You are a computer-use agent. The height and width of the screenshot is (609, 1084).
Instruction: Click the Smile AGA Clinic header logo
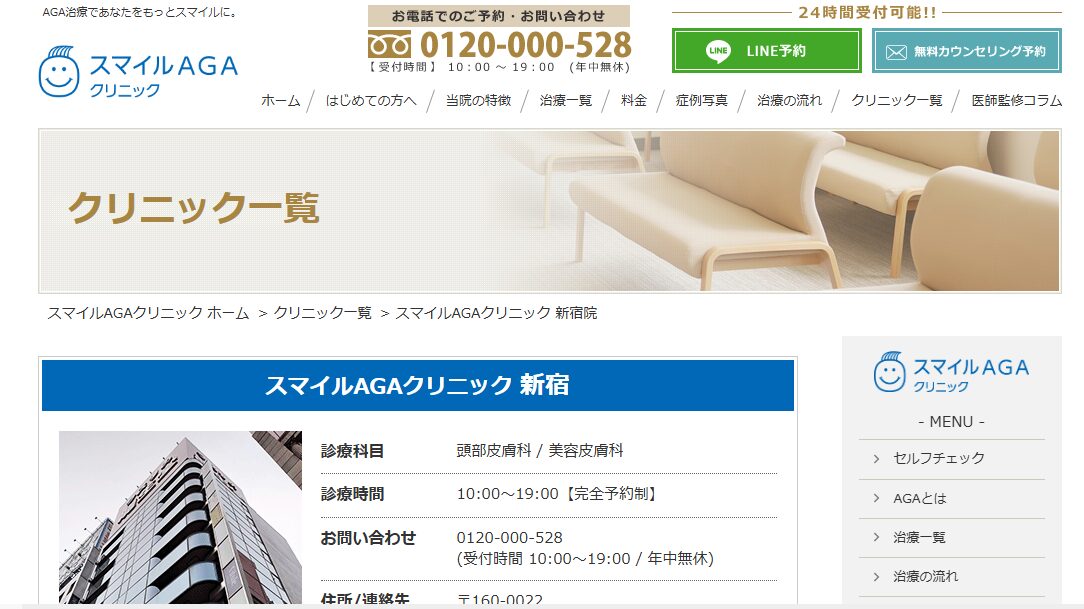point(138,72)
